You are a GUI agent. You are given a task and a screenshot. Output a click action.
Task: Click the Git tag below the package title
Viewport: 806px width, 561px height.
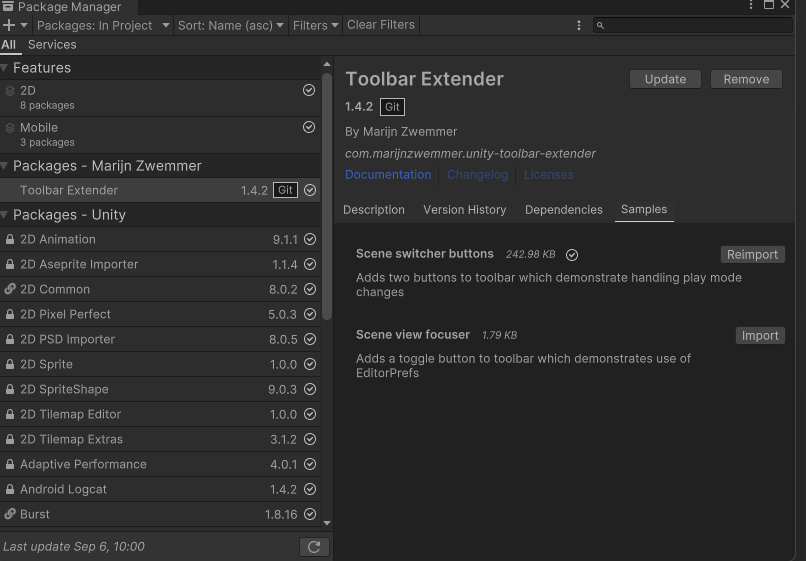pos(392,107)
